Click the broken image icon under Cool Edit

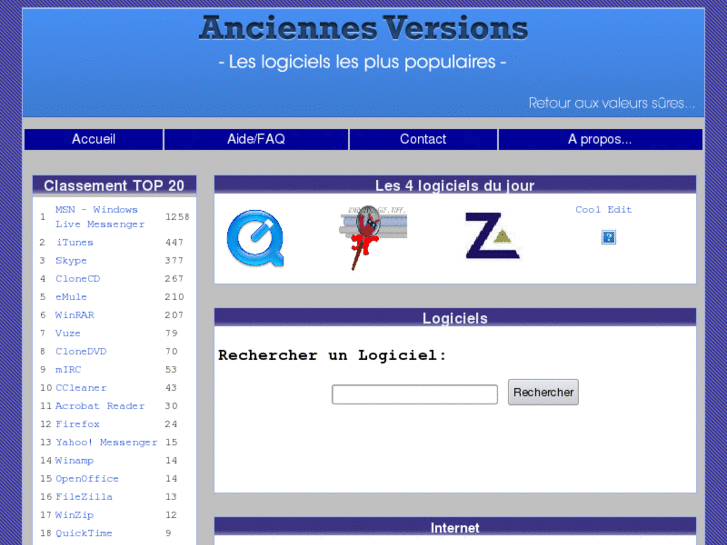pyautogui.click(x=608, y=237)
